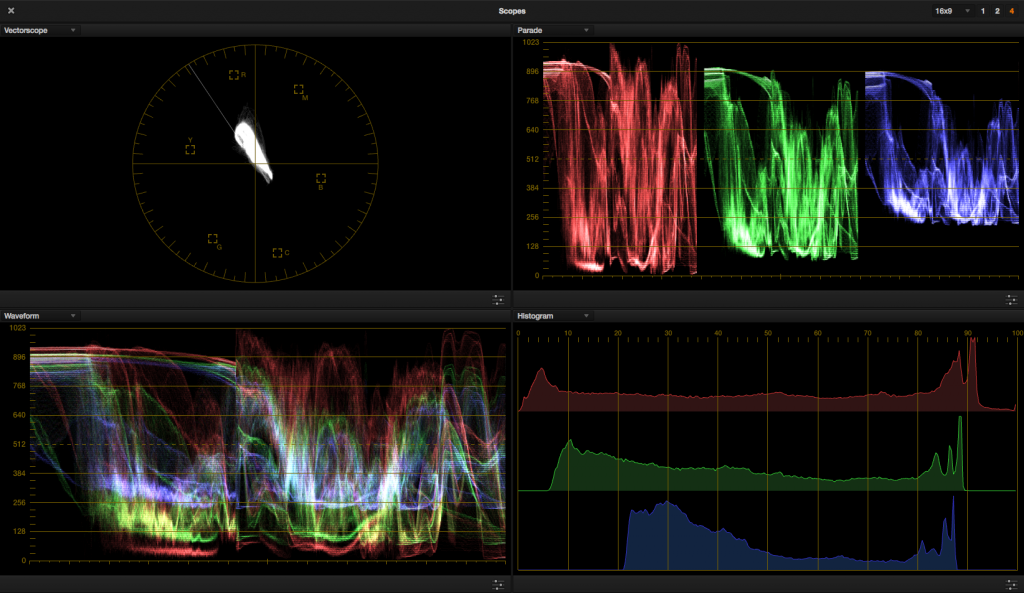Enlarge the Histogram panel via its expand icon
This screenshot has height=593, width=1024.
click(x=1011, y=585)
